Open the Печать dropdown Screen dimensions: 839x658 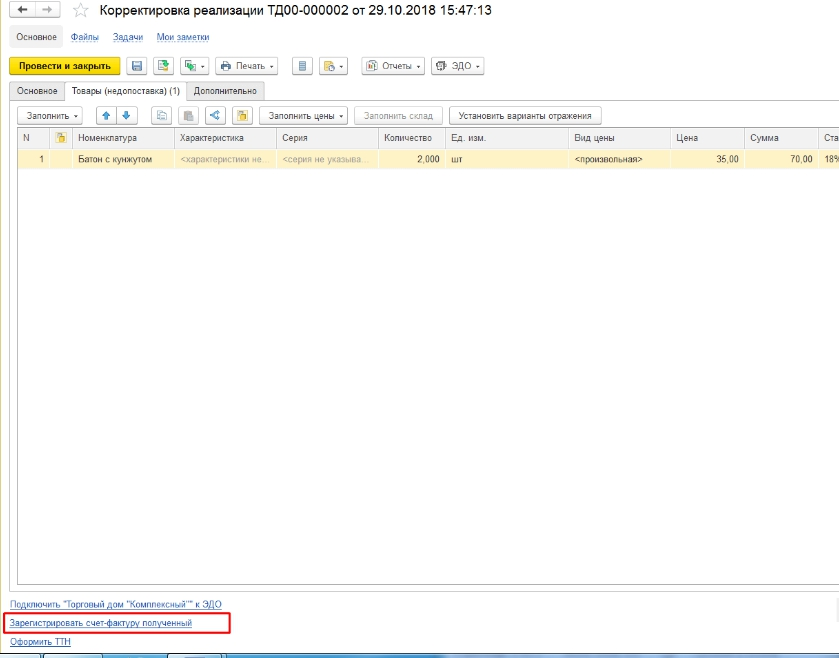pyautogui.click(x=246, y=66)
